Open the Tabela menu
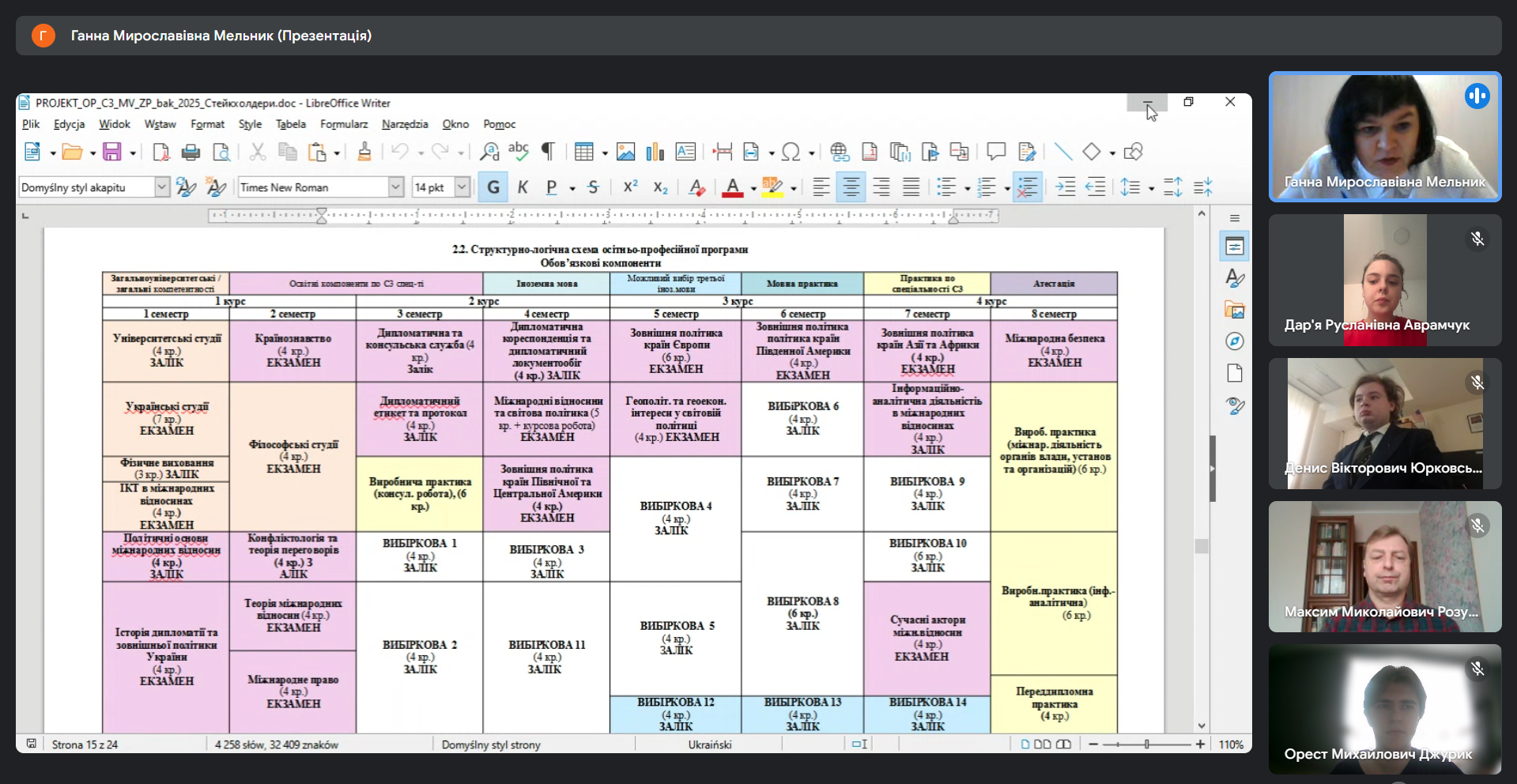This screenshot has width=1517, height=784. tap(290, 124)
